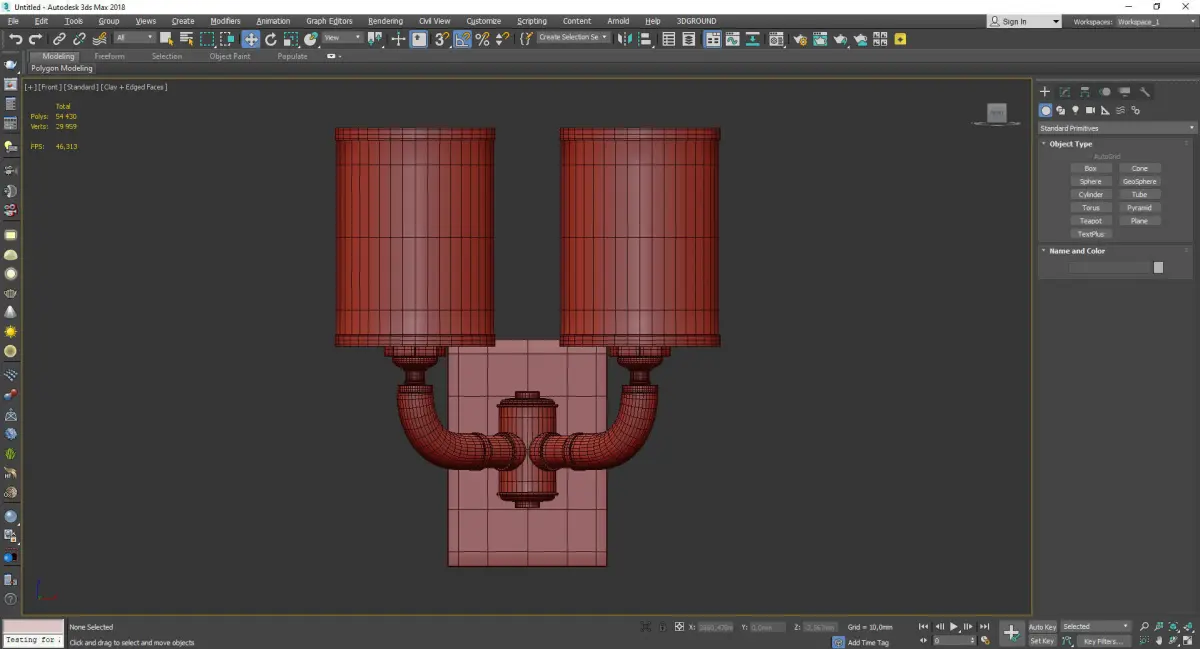Image resolution: width=1200 pixels, height=649 pixels.
Task: Switch to the Freeform ribbon tab
Action: 109,56
